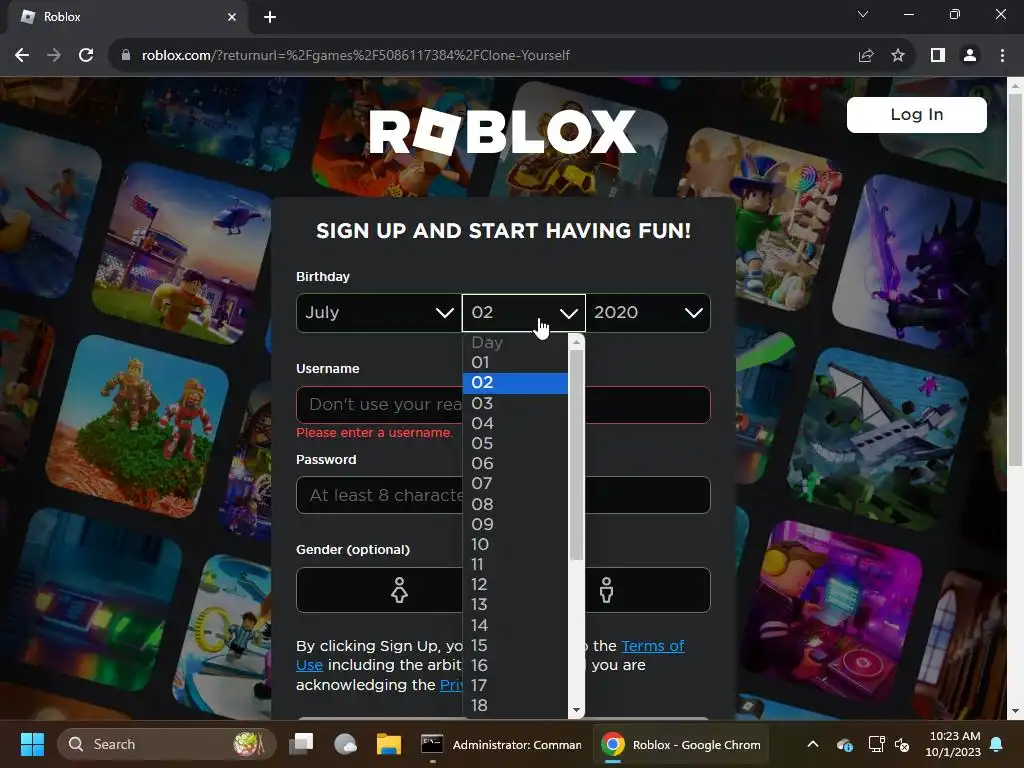Screen dimensions: 1024x768
Task: Open File Explorer from the taskbar
Action: (x=389, y=744)
